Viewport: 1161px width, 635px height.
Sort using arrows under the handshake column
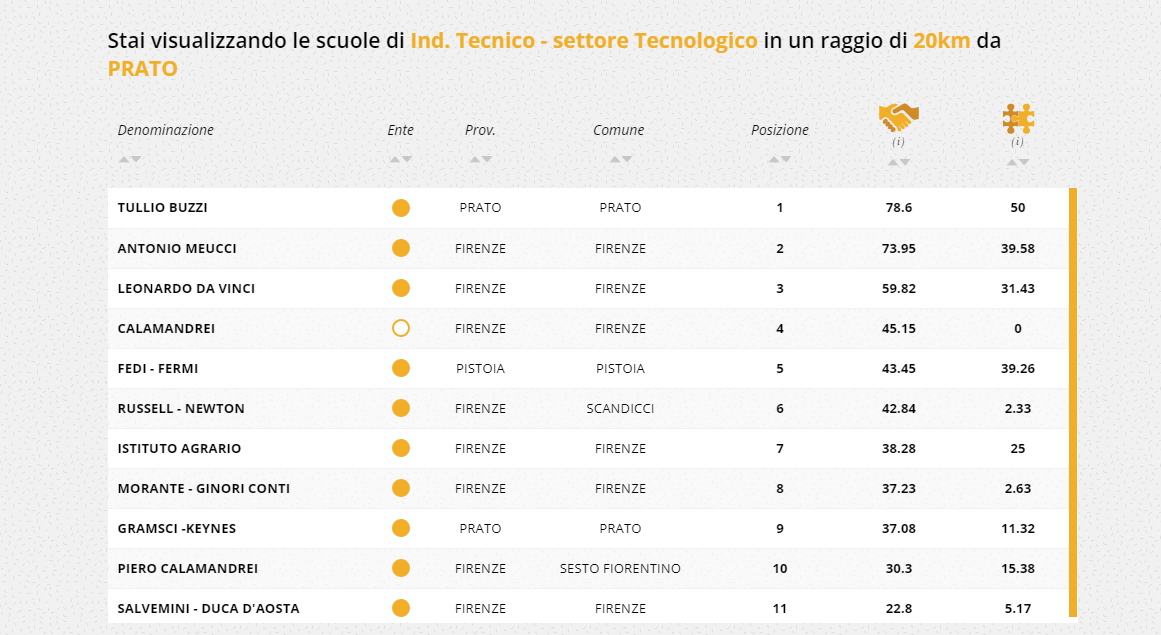coord(899,162)
